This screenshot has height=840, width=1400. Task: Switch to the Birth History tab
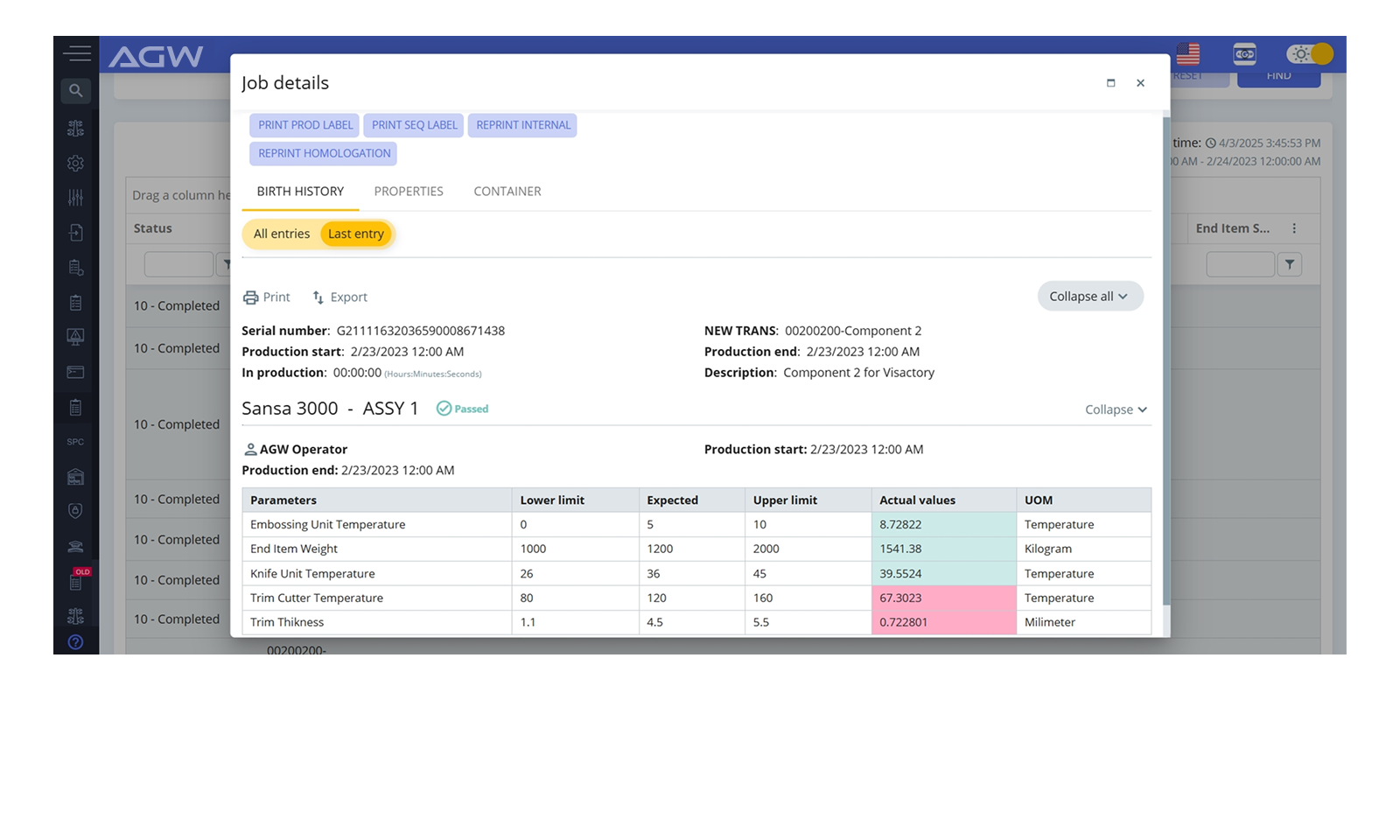pyautogui.click(x=300, y=192)
